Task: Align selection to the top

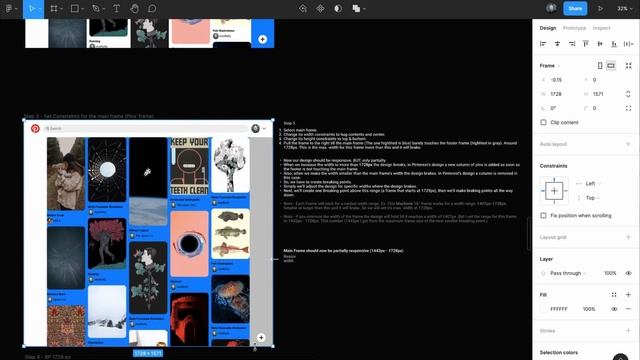Action: (x=586, y=44)
